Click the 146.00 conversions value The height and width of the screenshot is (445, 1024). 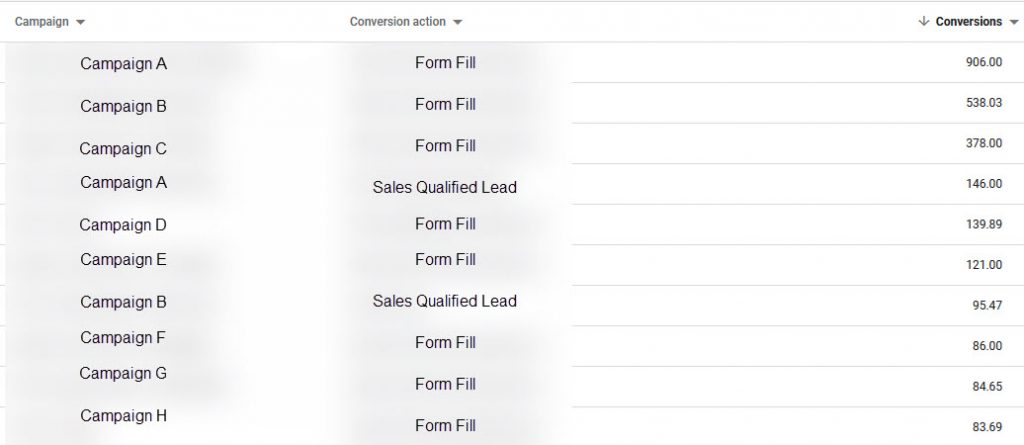(984, 184)
